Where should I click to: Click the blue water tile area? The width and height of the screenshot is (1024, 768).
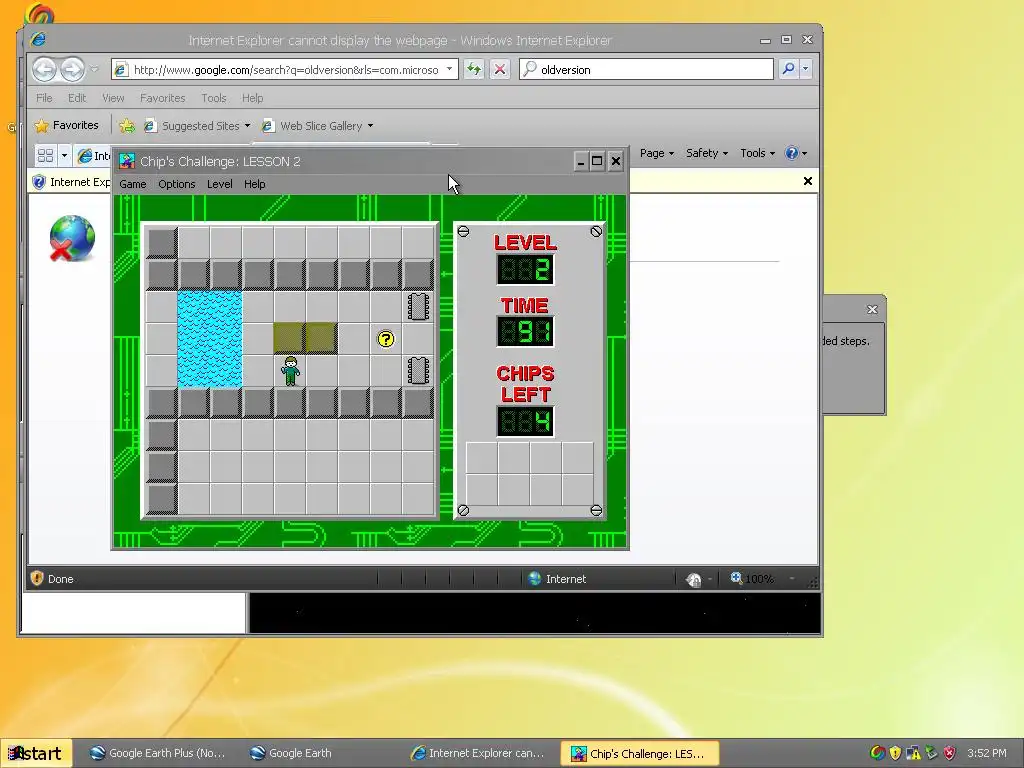tap(210, 339)
